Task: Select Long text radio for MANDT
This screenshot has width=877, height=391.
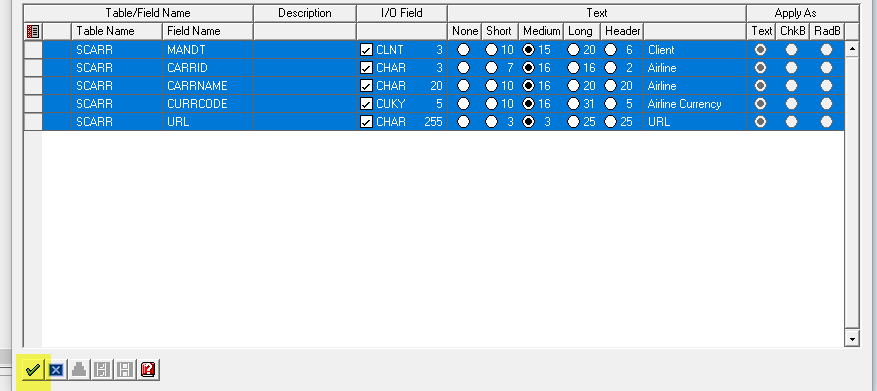Action: 573,50
